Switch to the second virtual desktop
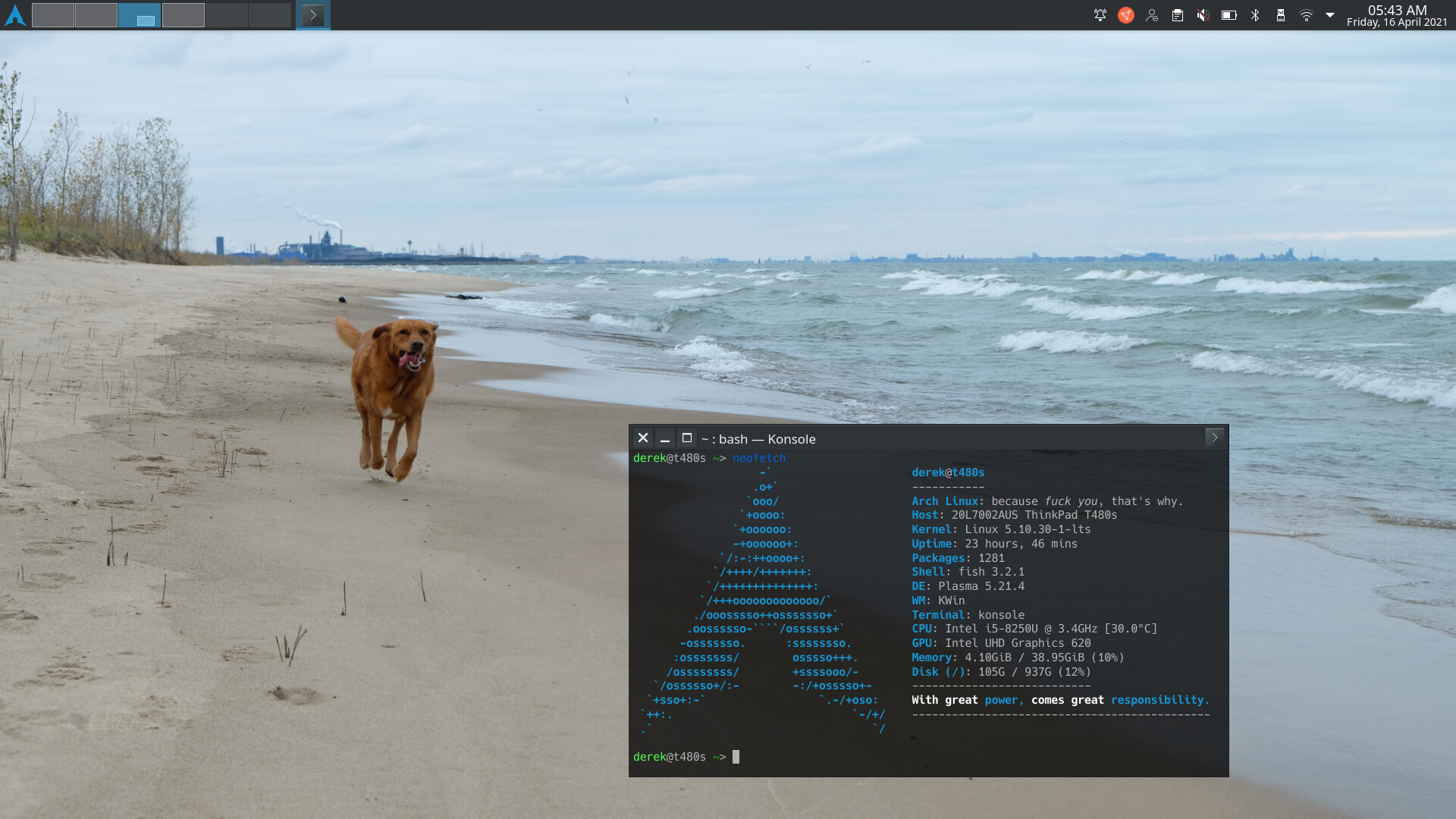 click(x=96, y=15)
